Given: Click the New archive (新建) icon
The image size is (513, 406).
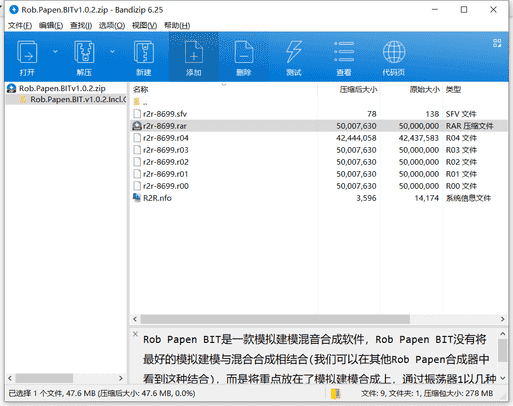Looking at the screenshot, I should (x=144, y=52).
